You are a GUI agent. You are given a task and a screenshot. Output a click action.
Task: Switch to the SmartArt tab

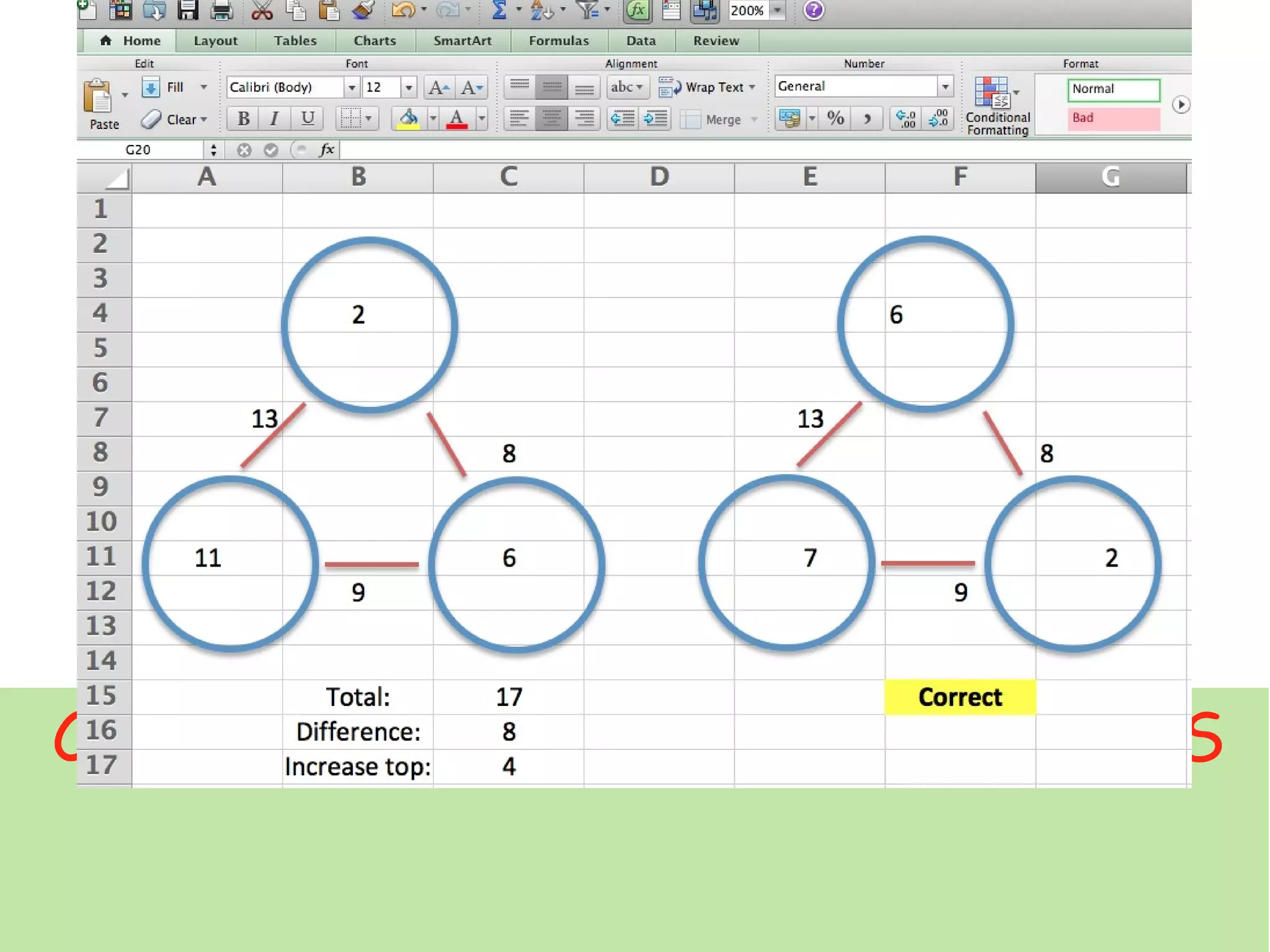(x=463, y=41)
